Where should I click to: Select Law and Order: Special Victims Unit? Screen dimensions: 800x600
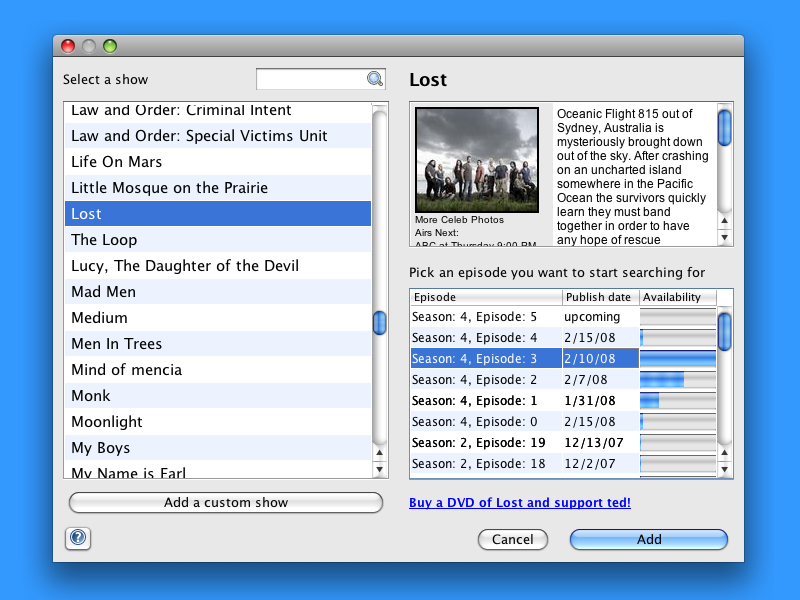pyautogui.click(x=218, y=136)
